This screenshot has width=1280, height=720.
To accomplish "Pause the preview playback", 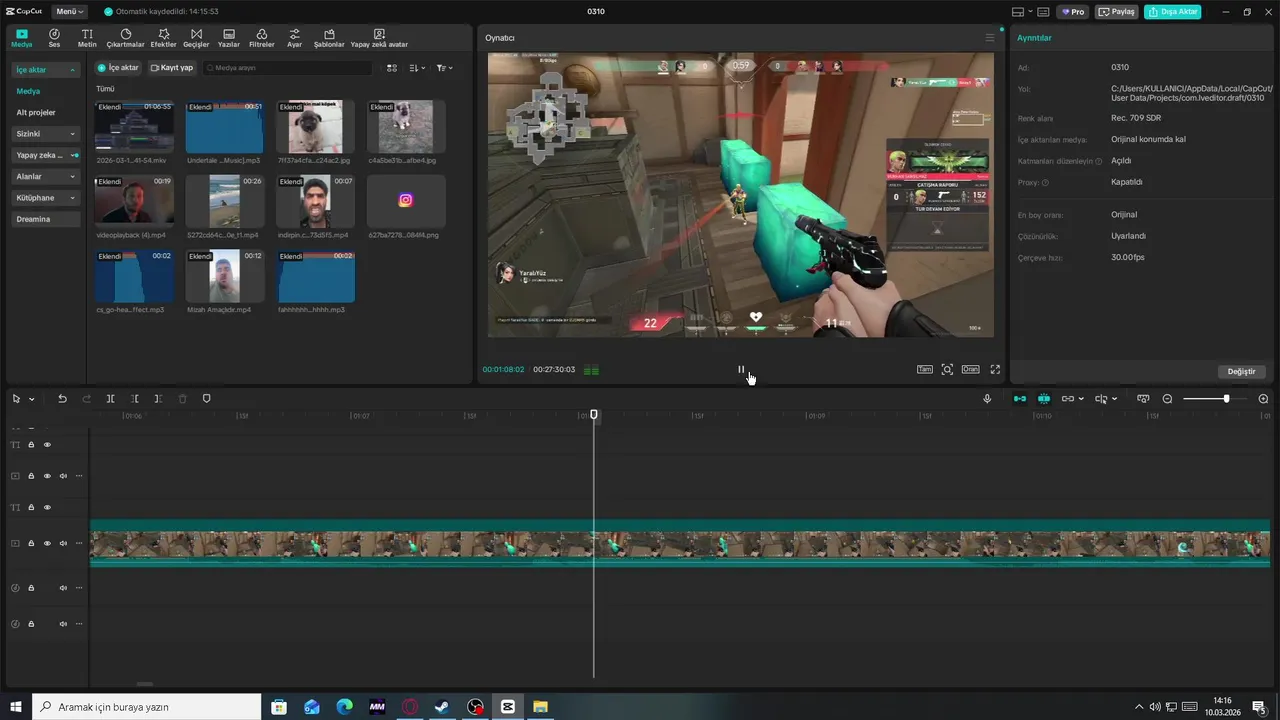I will click(x=741, y=369).
